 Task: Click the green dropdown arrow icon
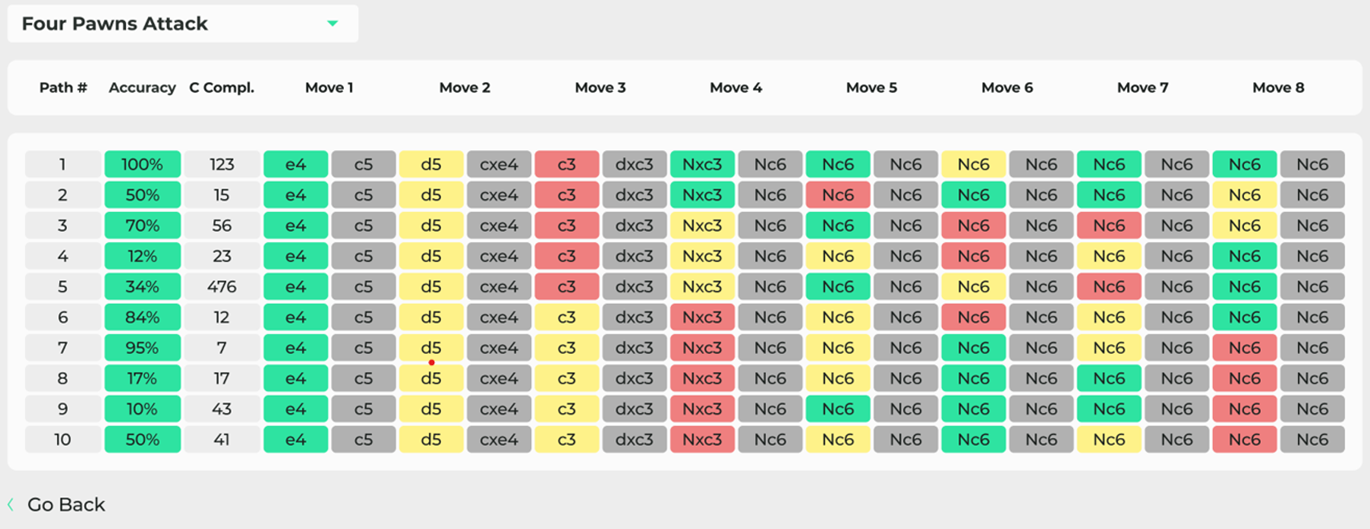333,24
